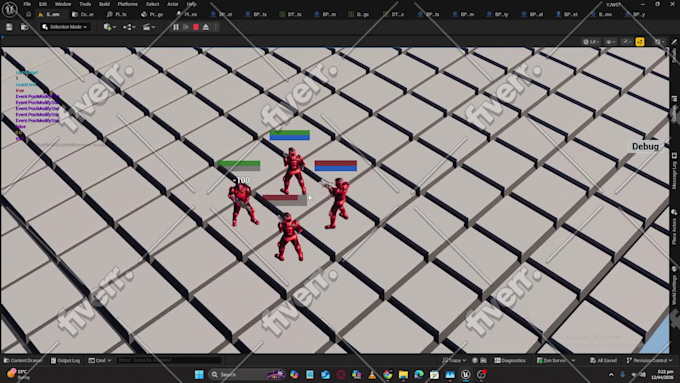Switch to the BP..ty blueprint tab

tap(497, 14)
